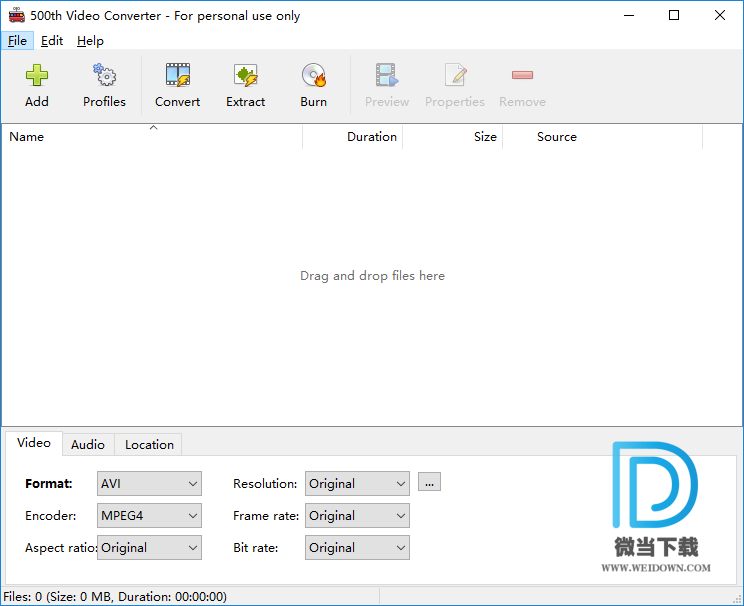The height and width of the screenshot is (606, 744).
Task: Expand the Format dropdown showing AVI
Action: (x=149, y=484)
